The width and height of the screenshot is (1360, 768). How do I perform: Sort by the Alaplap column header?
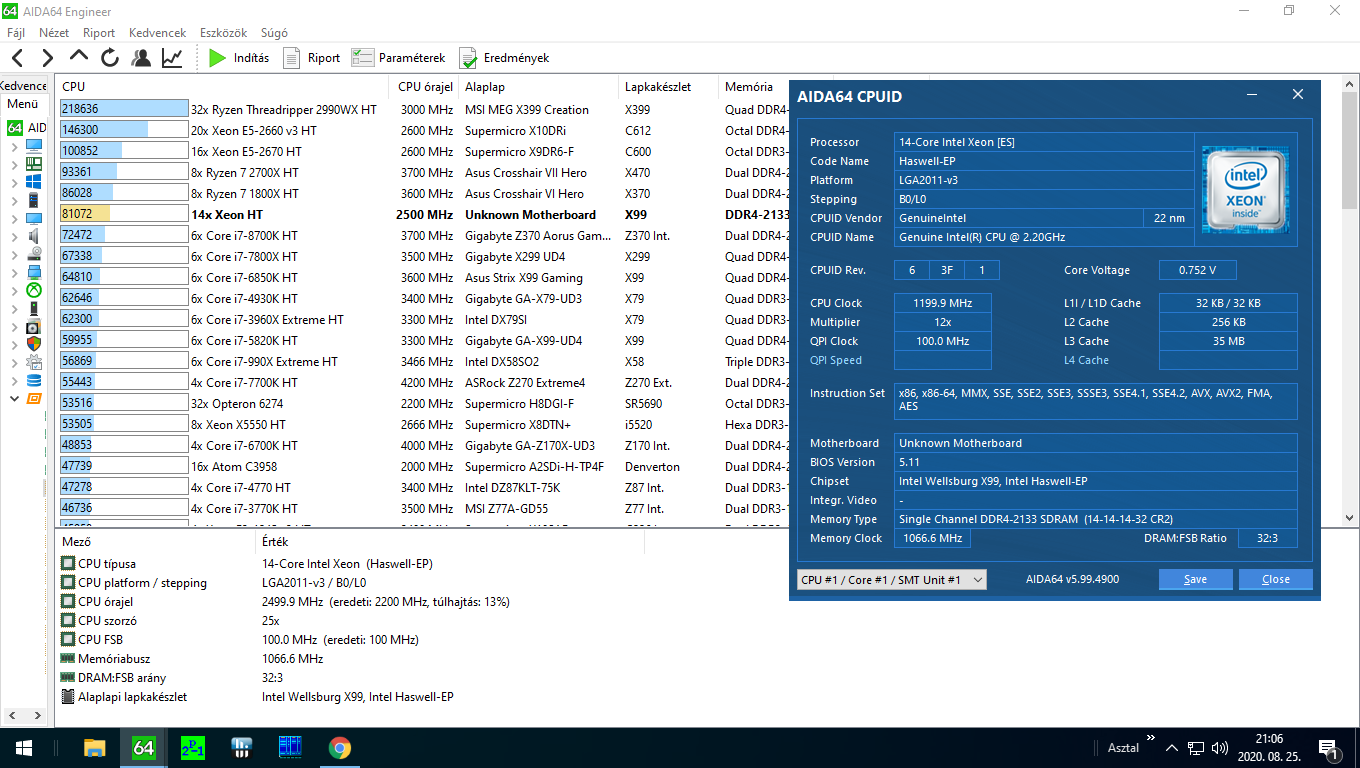coord(539,87)
